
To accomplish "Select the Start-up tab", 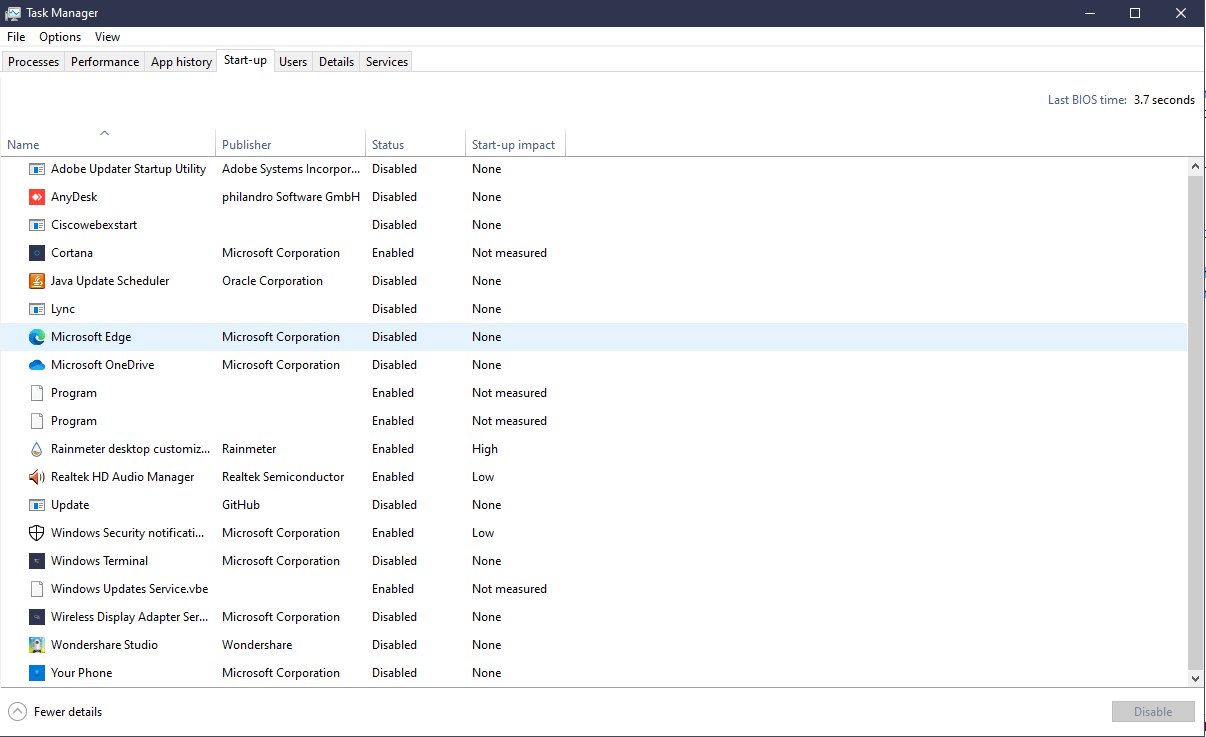I will 245,61.
